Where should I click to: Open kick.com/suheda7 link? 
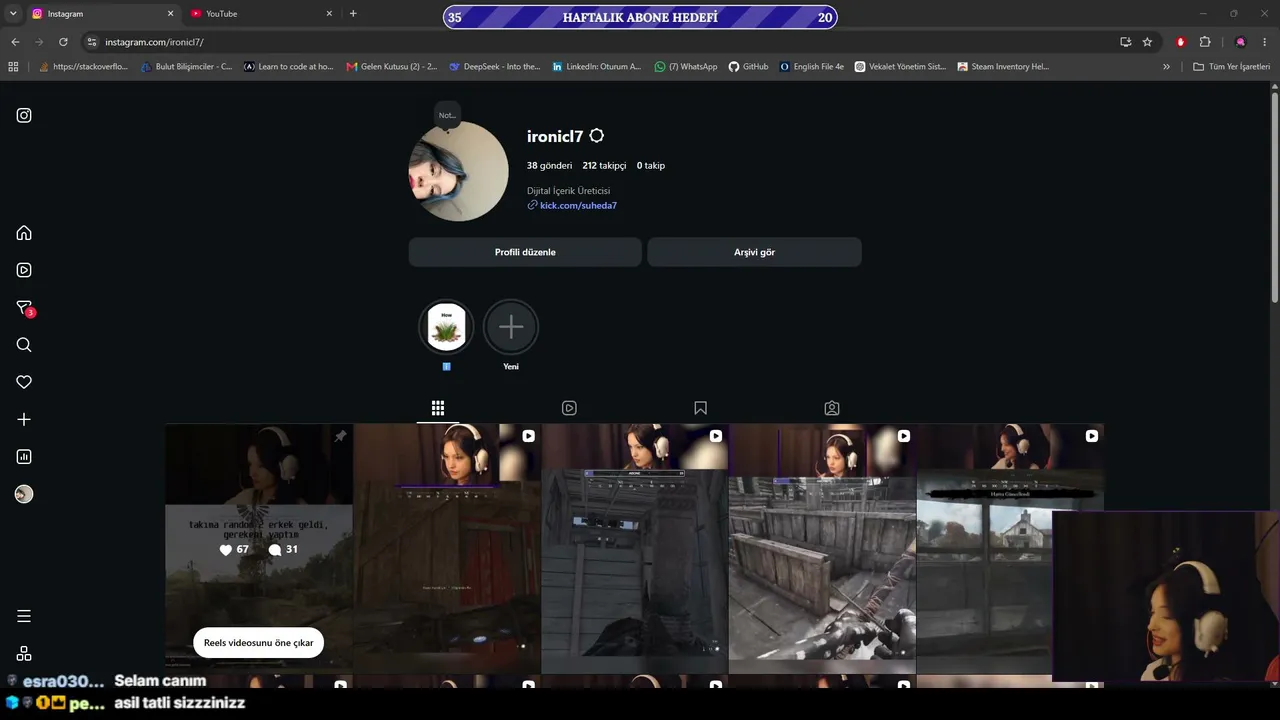(578, 205)
